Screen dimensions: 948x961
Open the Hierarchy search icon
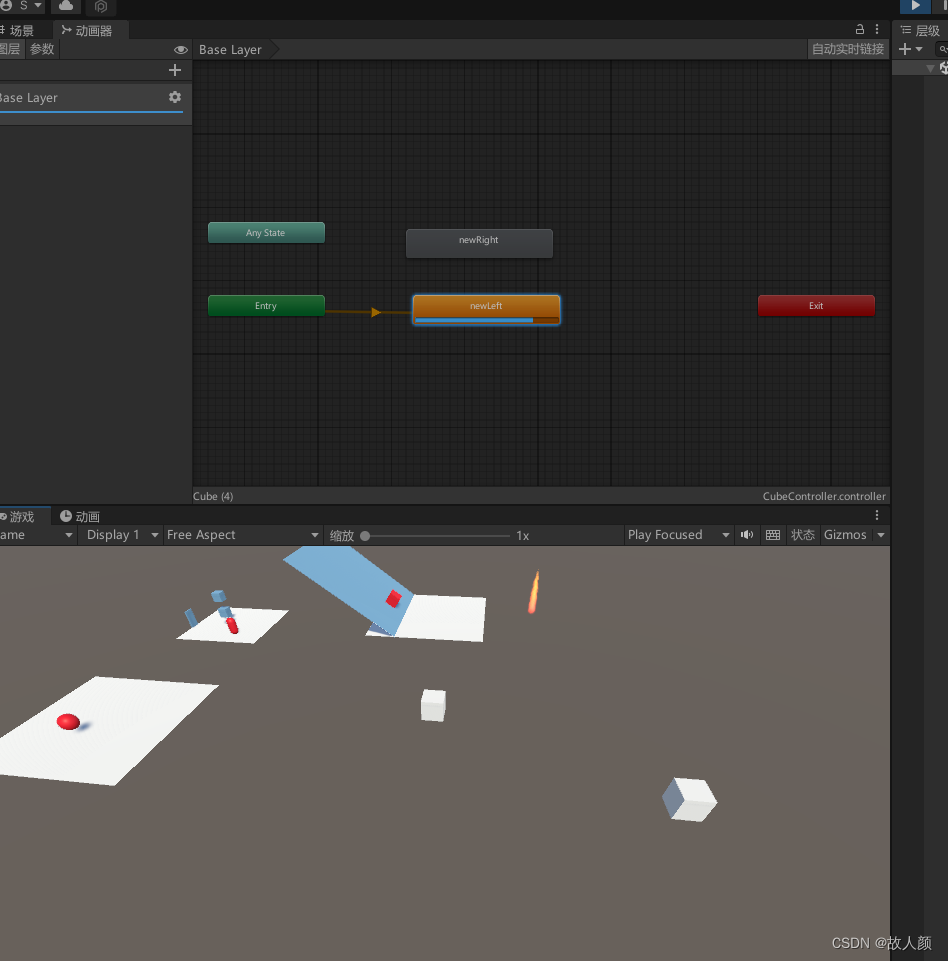[944, 49]
